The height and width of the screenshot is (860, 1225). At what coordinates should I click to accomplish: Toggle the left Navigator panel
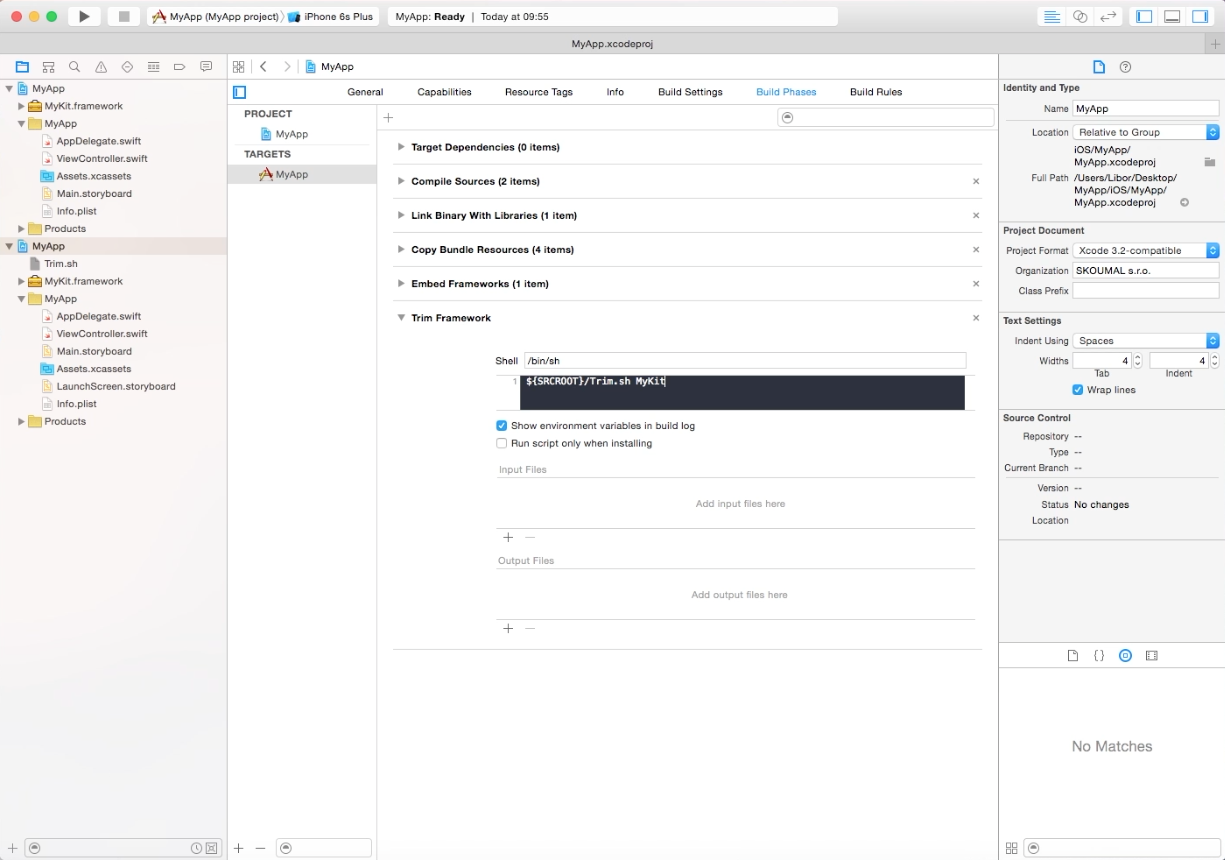click(1144, 16)
